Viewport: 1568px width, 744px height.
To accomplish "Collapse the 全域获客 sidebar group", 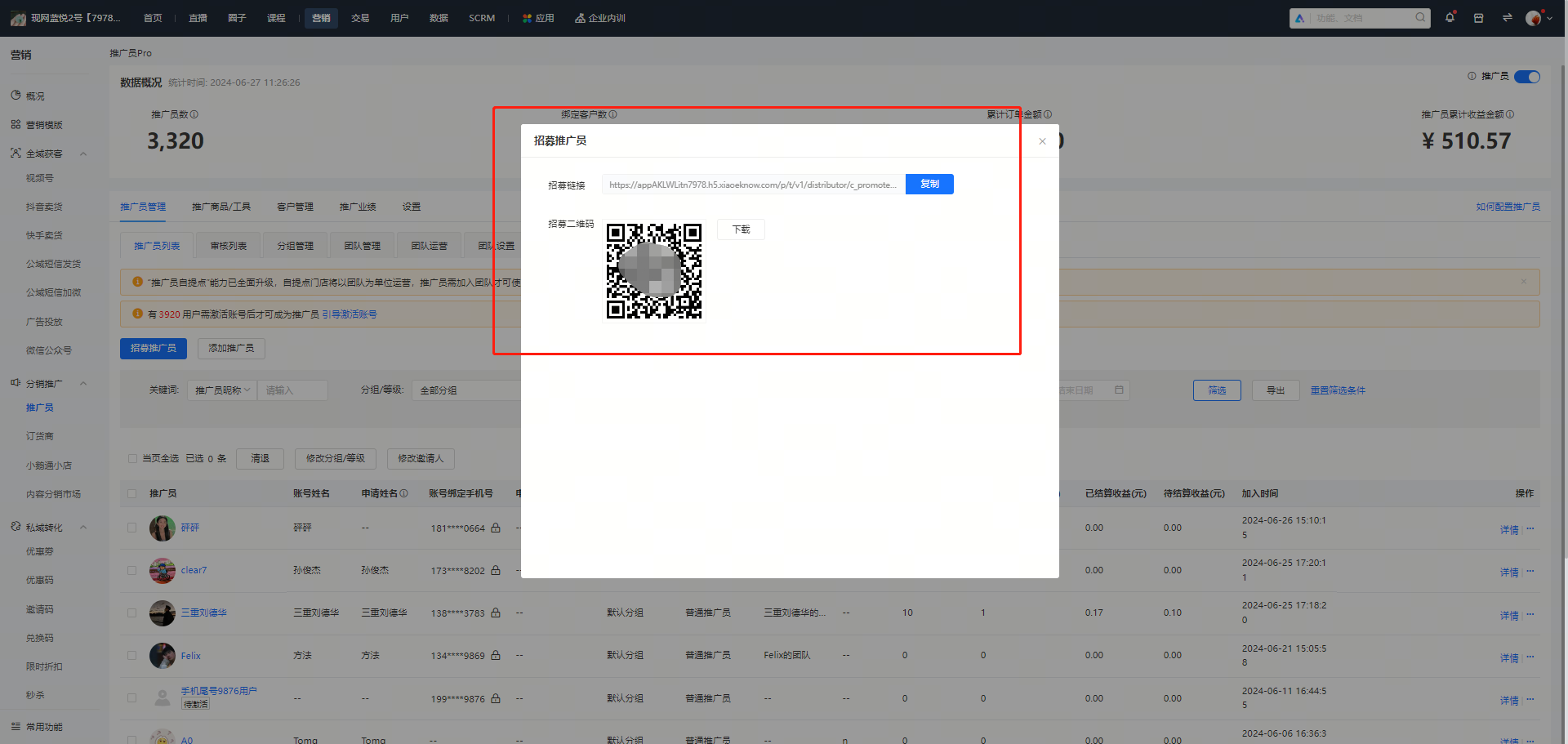I will [83, 154].
